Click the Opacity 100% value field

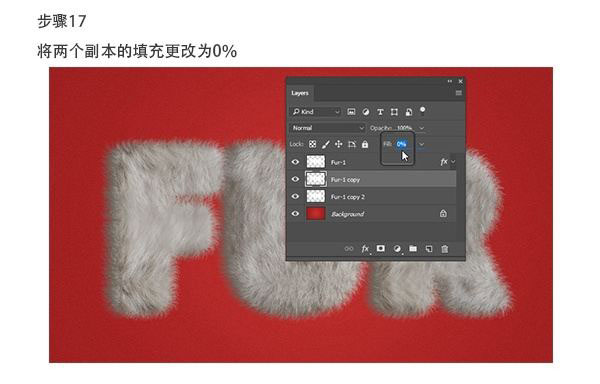[405, 128]
